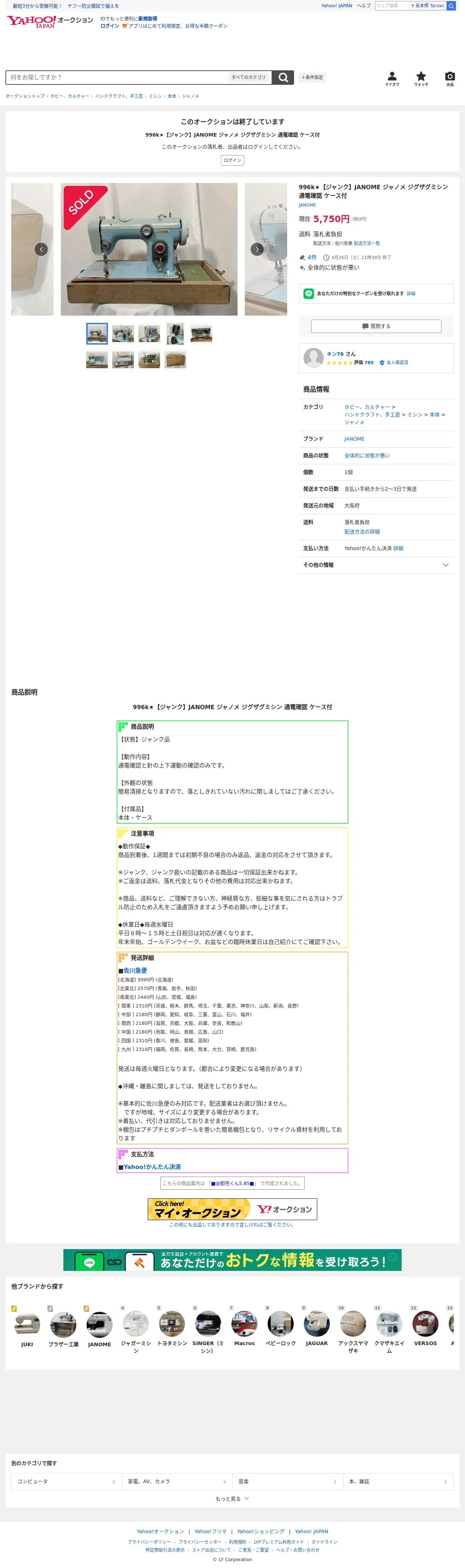
Task: Click the 質問する button
Action: tap(376, 326)
